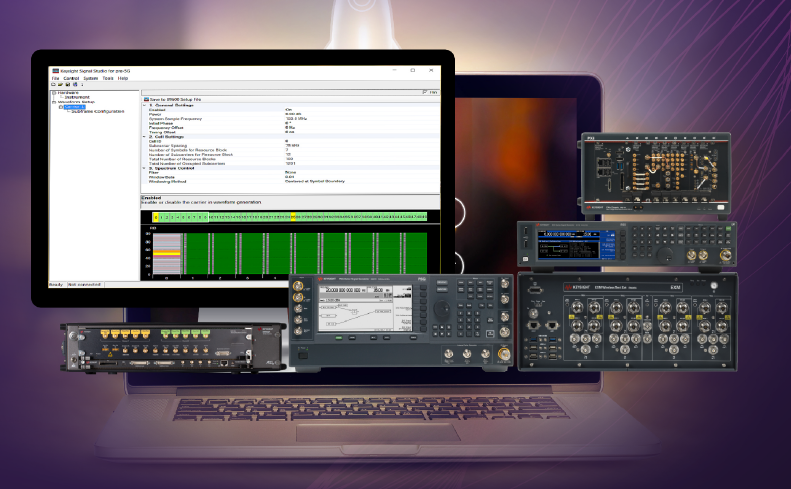Screen dimensions: 791x489
Task: Collapse the Hardware tree node
Action: [54, 93]
